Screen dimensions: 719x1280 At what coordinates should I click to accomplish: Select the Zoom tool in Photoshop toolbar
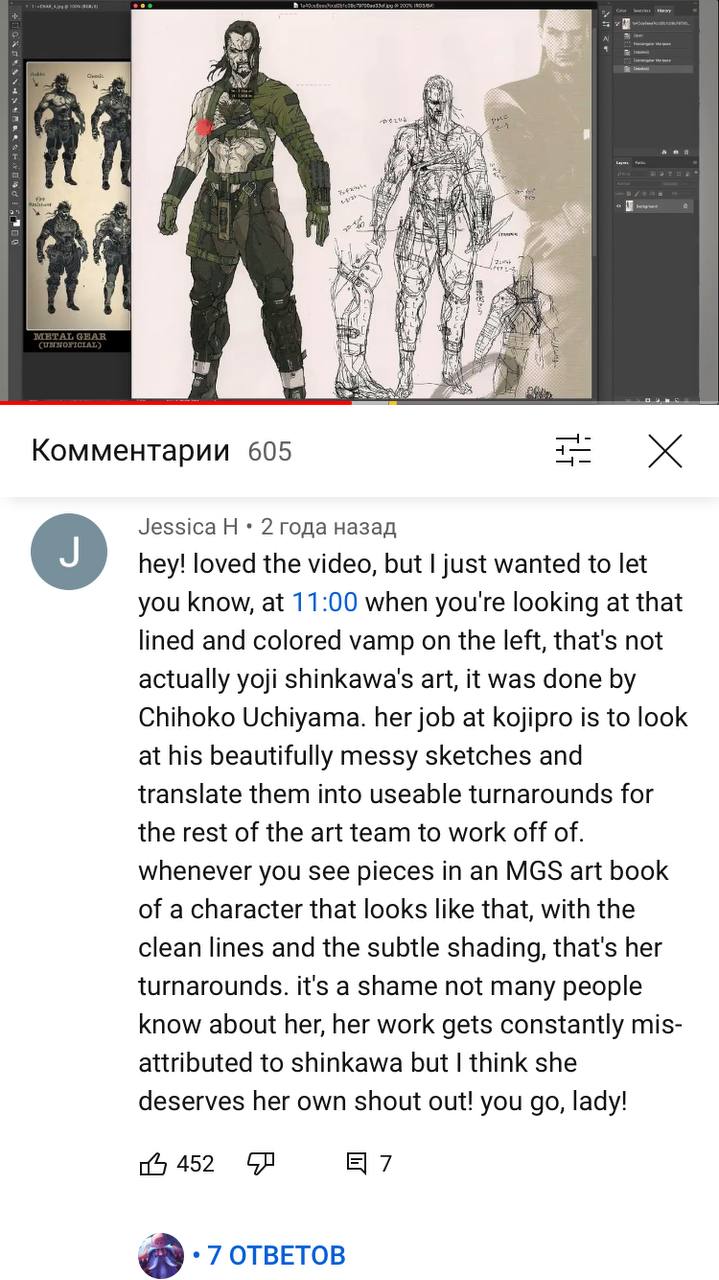pos(15,194)
